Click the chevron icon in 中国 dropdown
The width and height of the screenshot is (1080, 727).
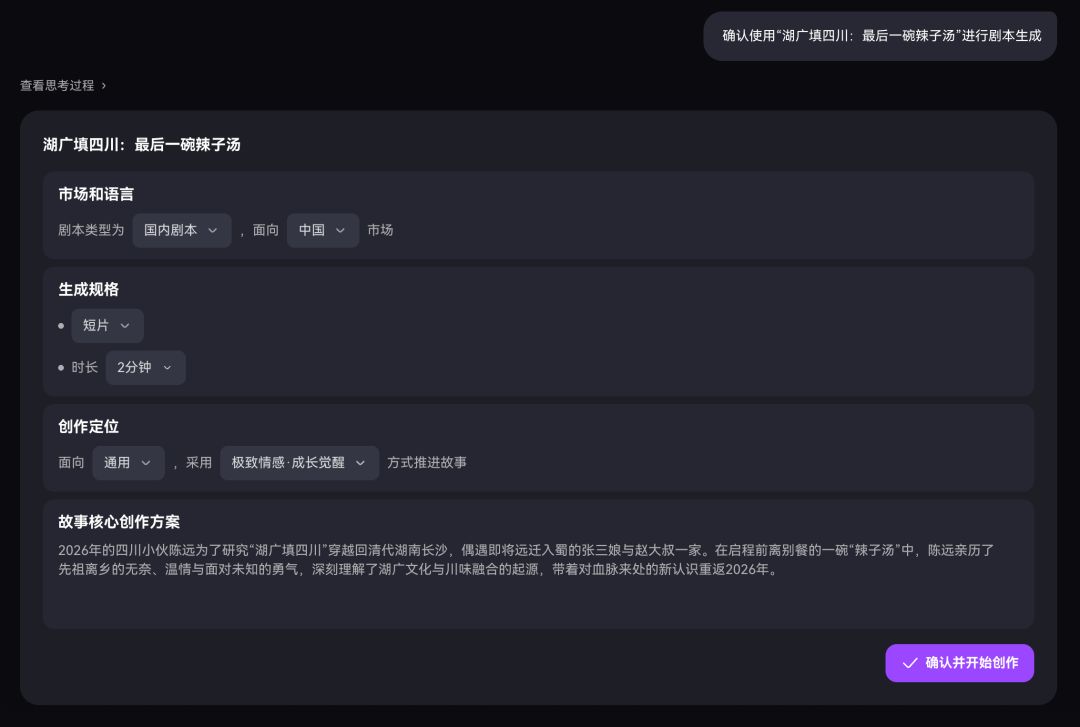point(340,230)
